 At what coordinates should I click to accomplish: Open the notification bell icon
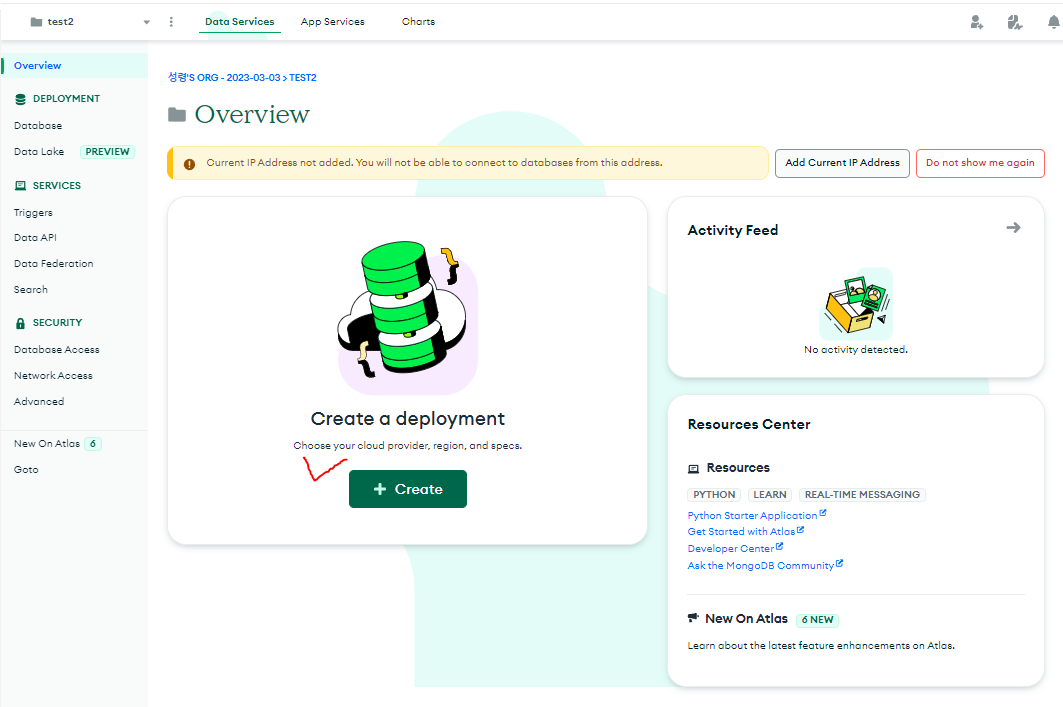pyautogui.click(x=1054, y=22)
